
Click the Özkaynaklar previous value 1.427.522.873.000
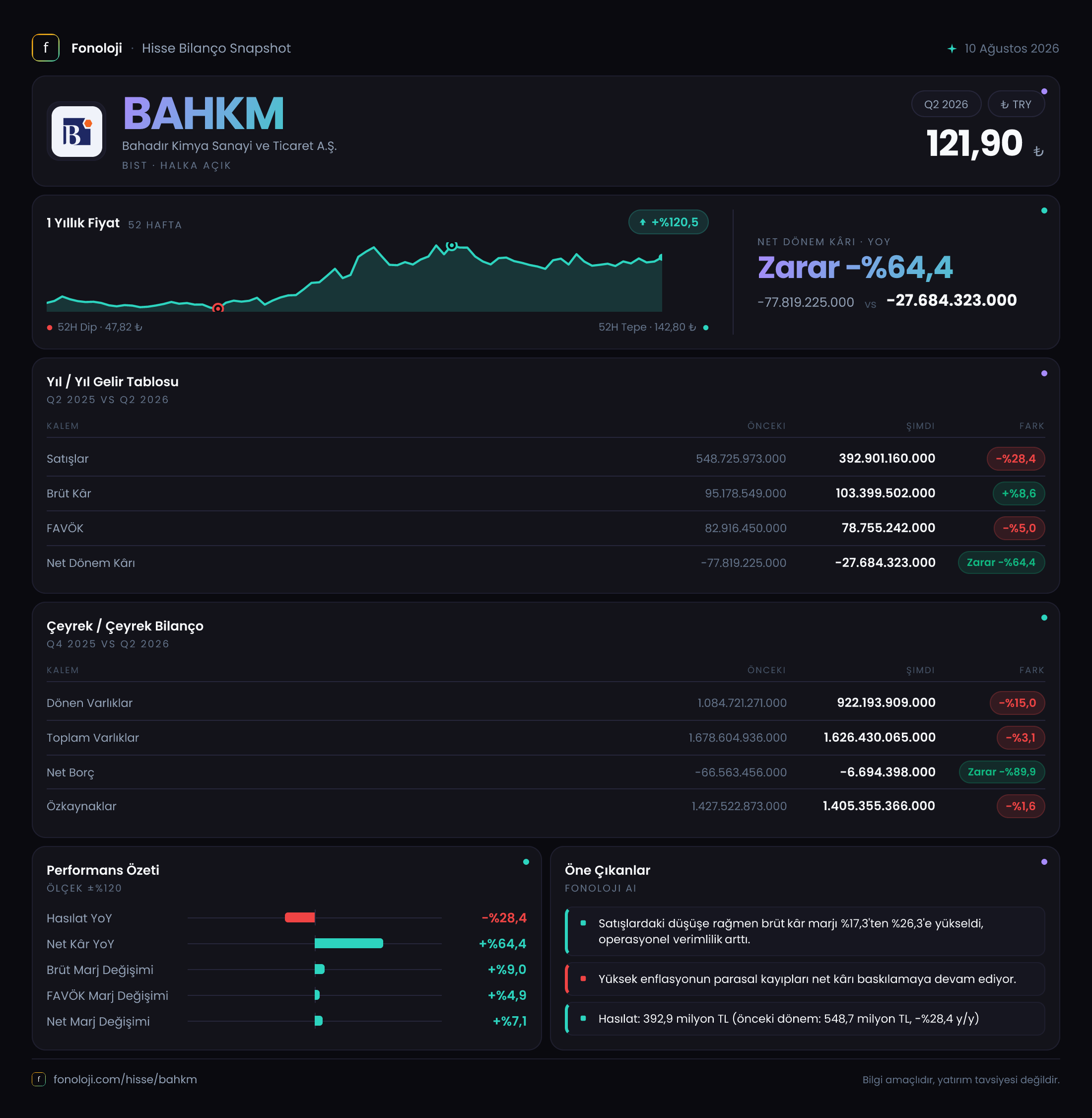click(x=739, y=806)
